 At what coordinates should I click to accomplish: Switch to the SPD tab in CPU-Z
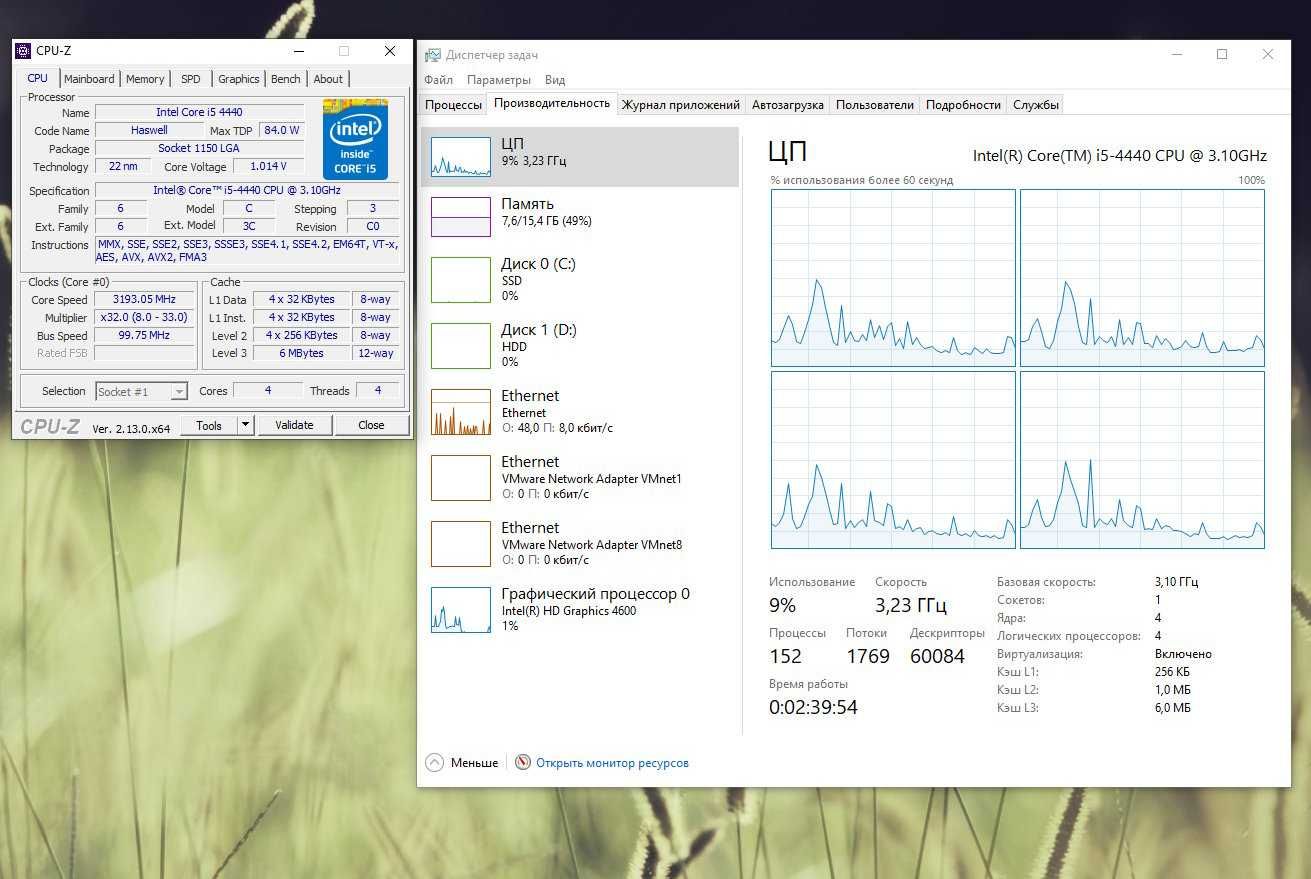(x=190, y=79)
